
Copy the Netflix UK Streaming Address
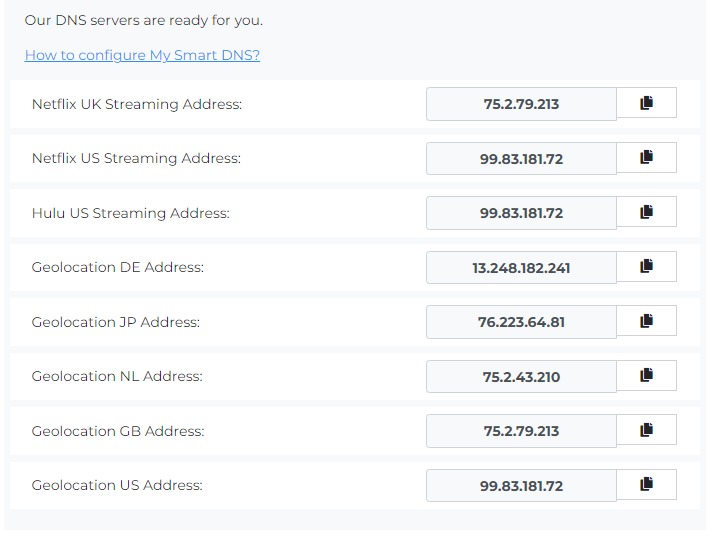pos(646,103)
